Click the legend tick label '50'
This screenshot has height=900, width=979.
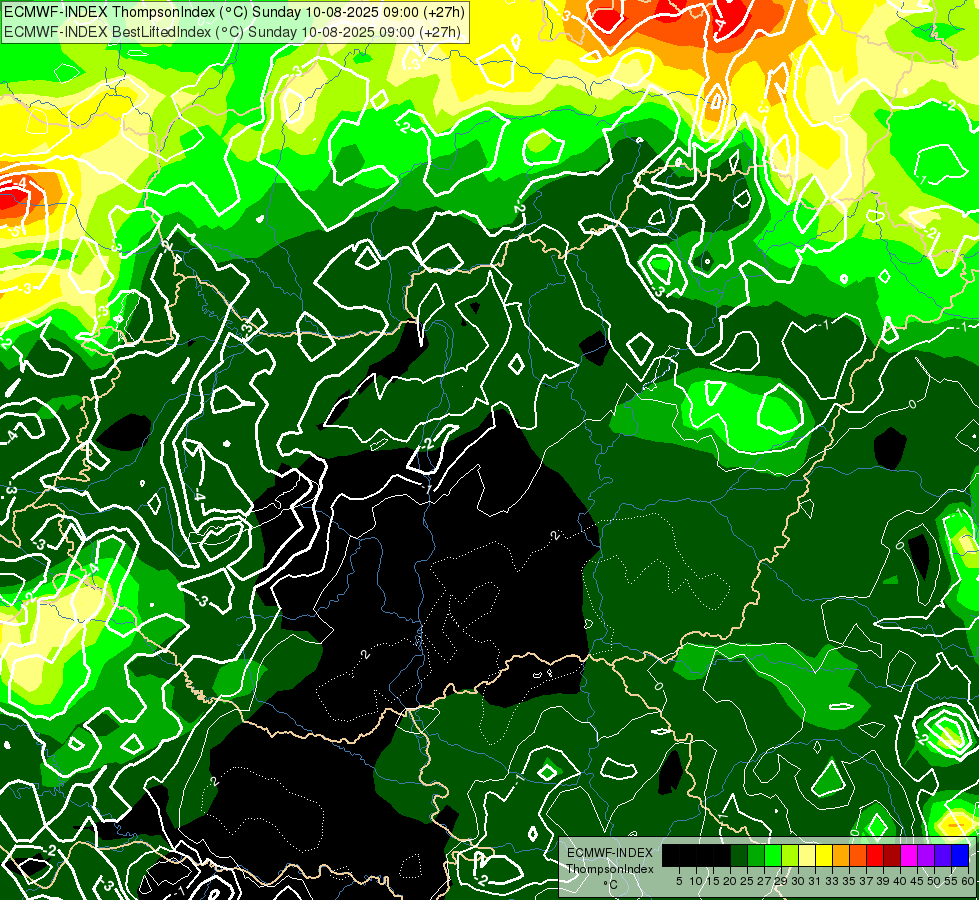(x=934, y=881)
